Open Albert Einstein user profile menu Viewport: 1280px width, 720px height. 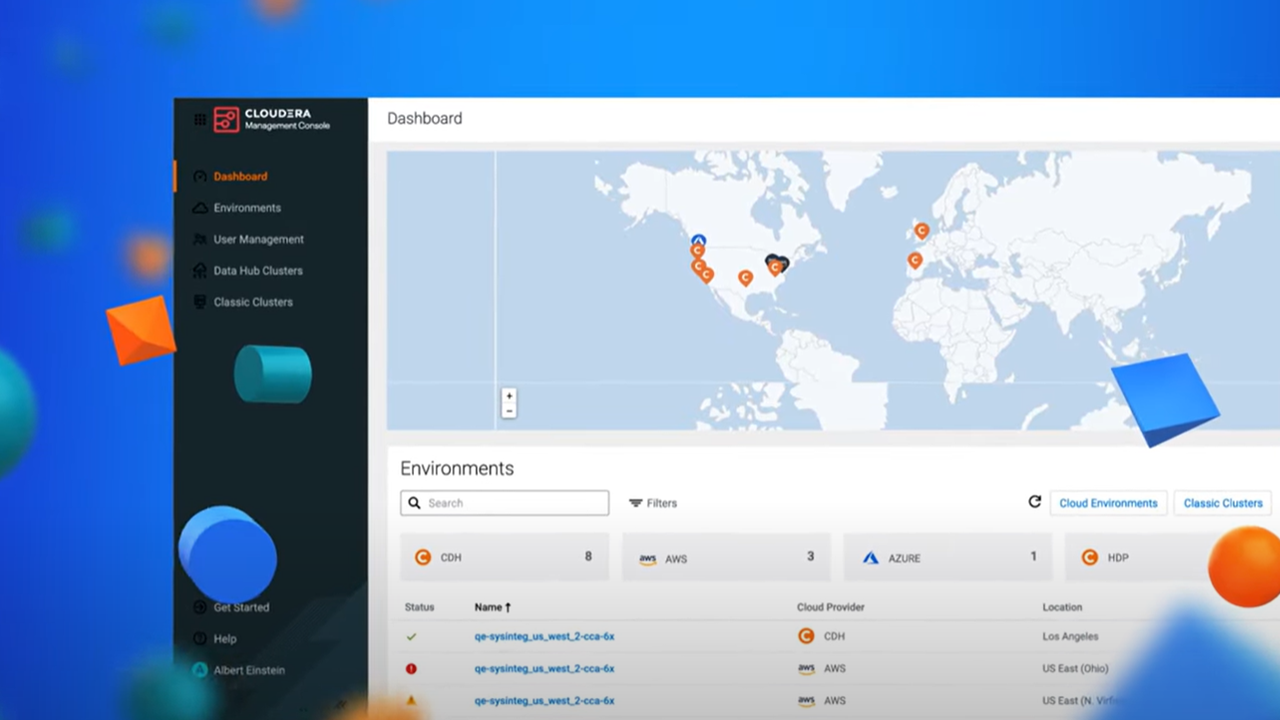249,670
